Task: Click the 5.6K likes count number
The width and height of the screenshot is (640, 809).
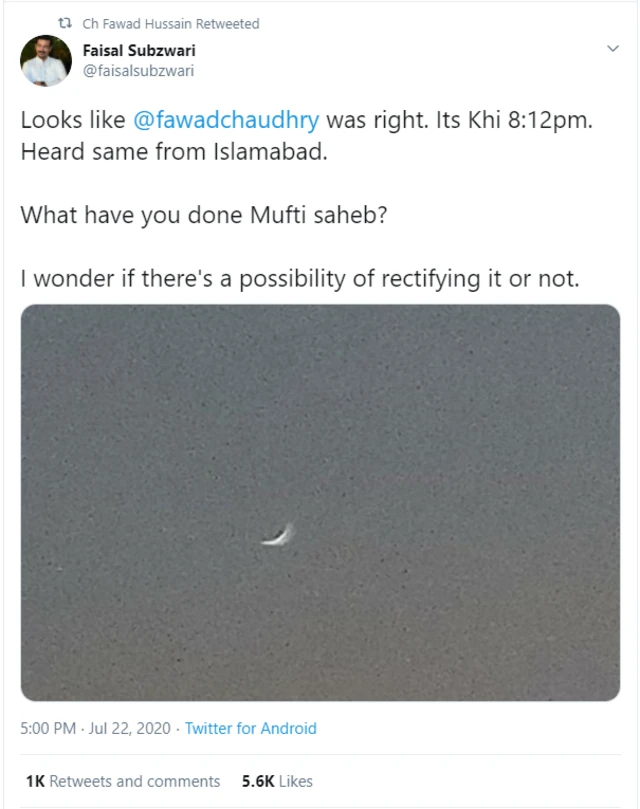Action: pyautogui.click(x=258, y=781)
